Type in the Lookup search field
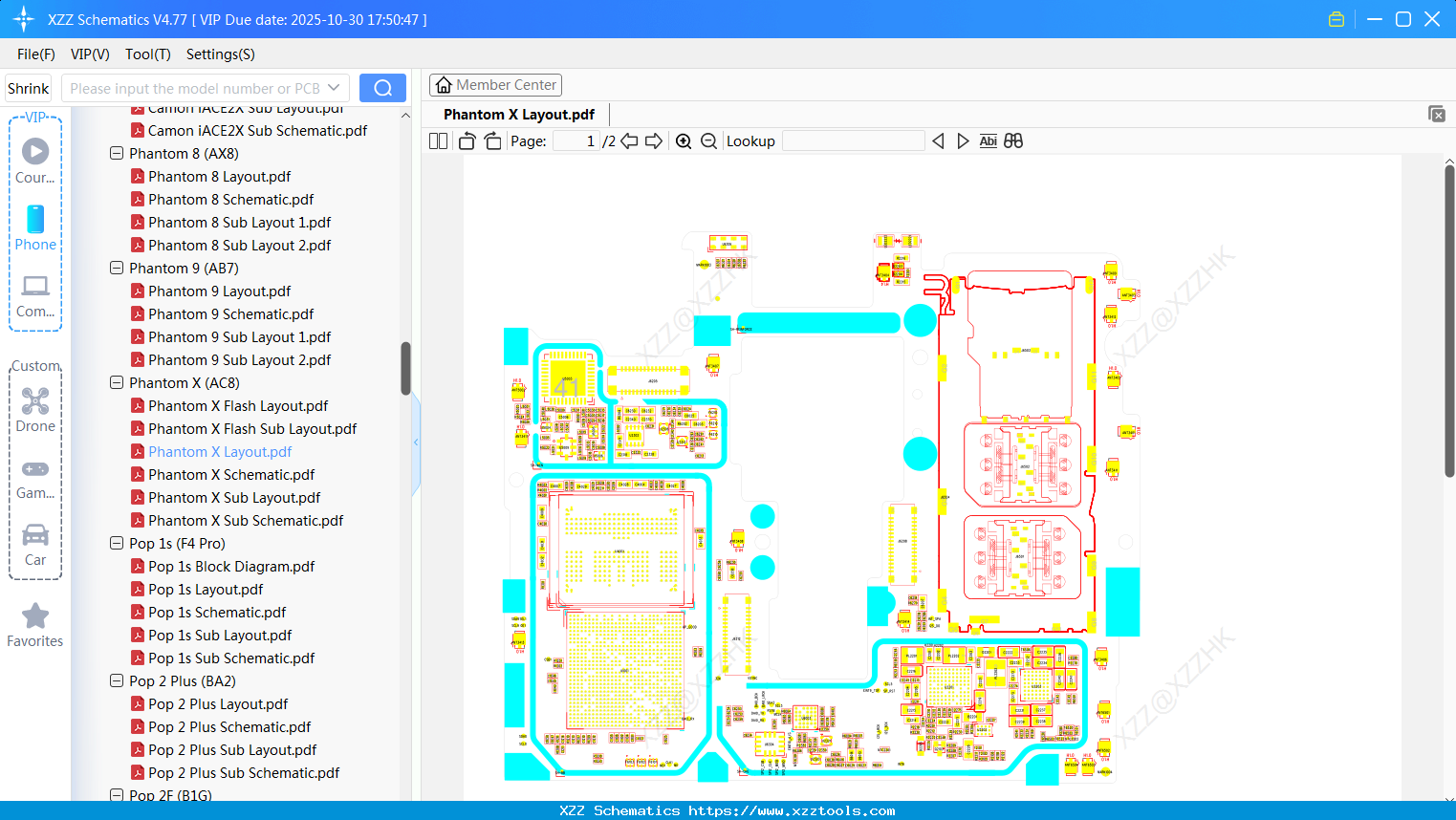The height and width of the screenshot is (820, 1456). click(852, 140)
